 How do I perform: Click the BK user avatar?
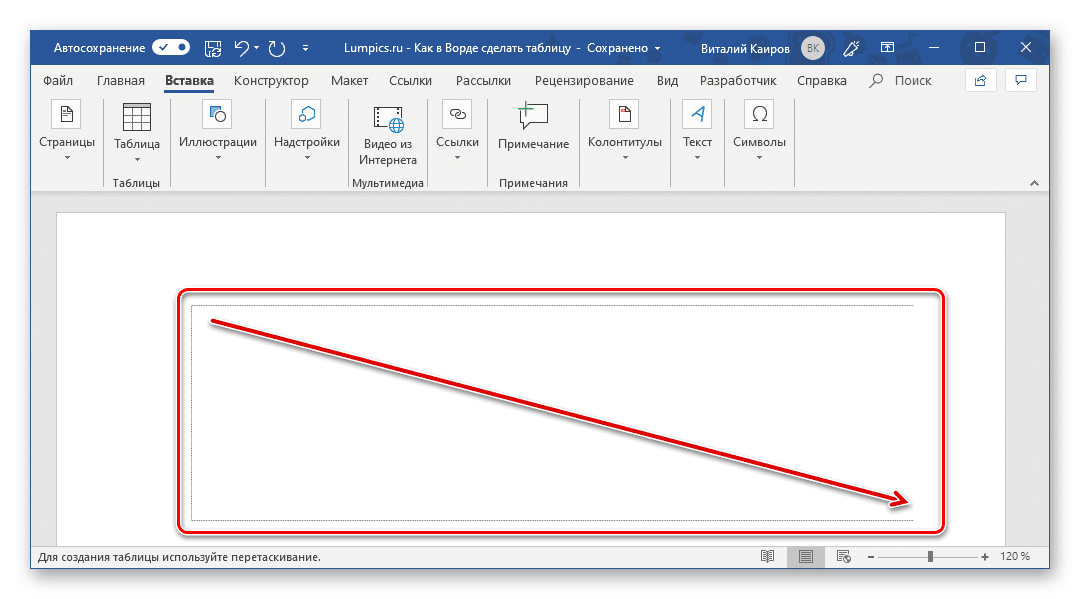(813, 48)
